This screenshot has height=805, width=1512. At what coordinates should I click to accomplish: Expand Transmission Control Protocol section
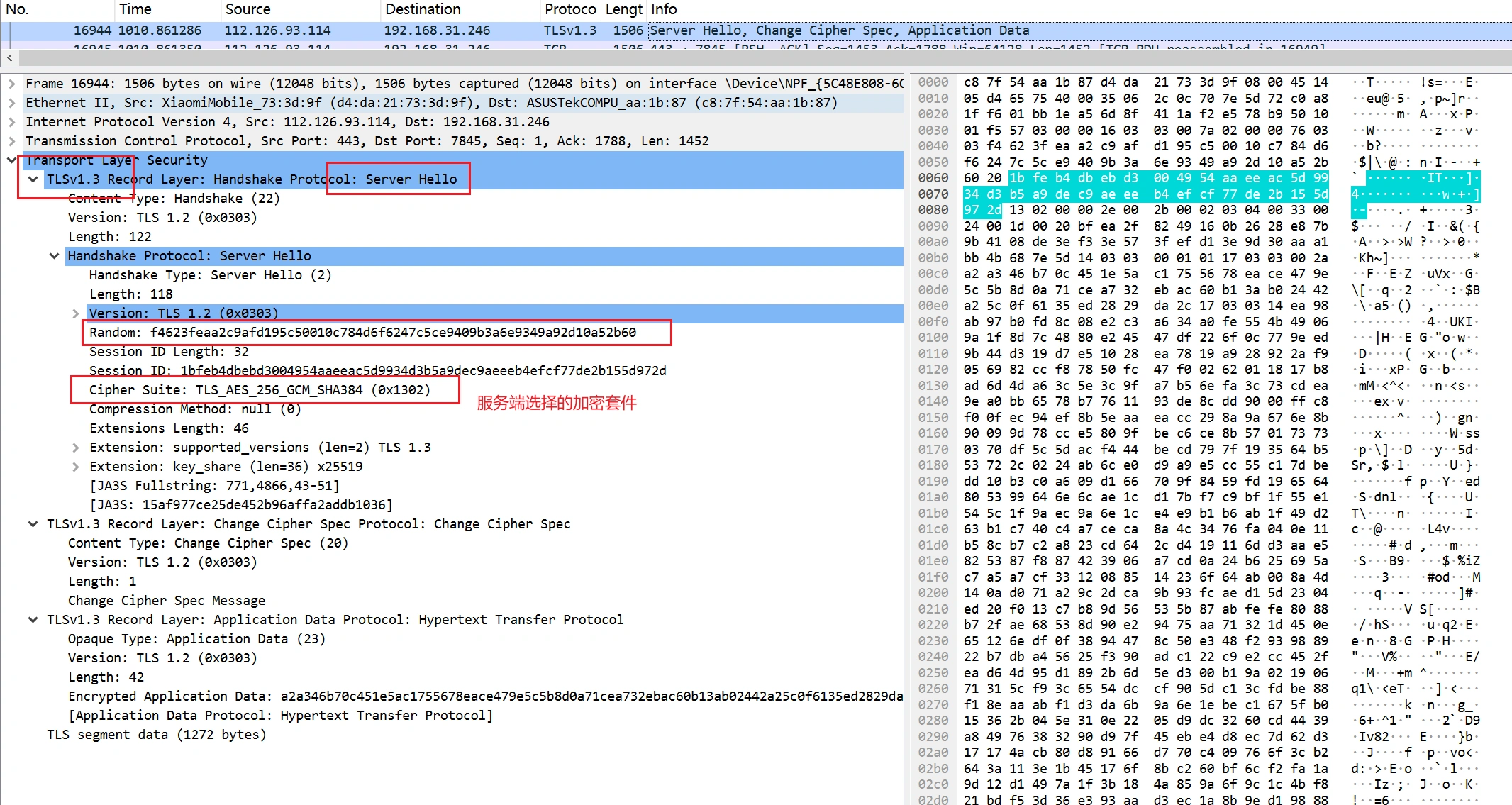(11, 141)
